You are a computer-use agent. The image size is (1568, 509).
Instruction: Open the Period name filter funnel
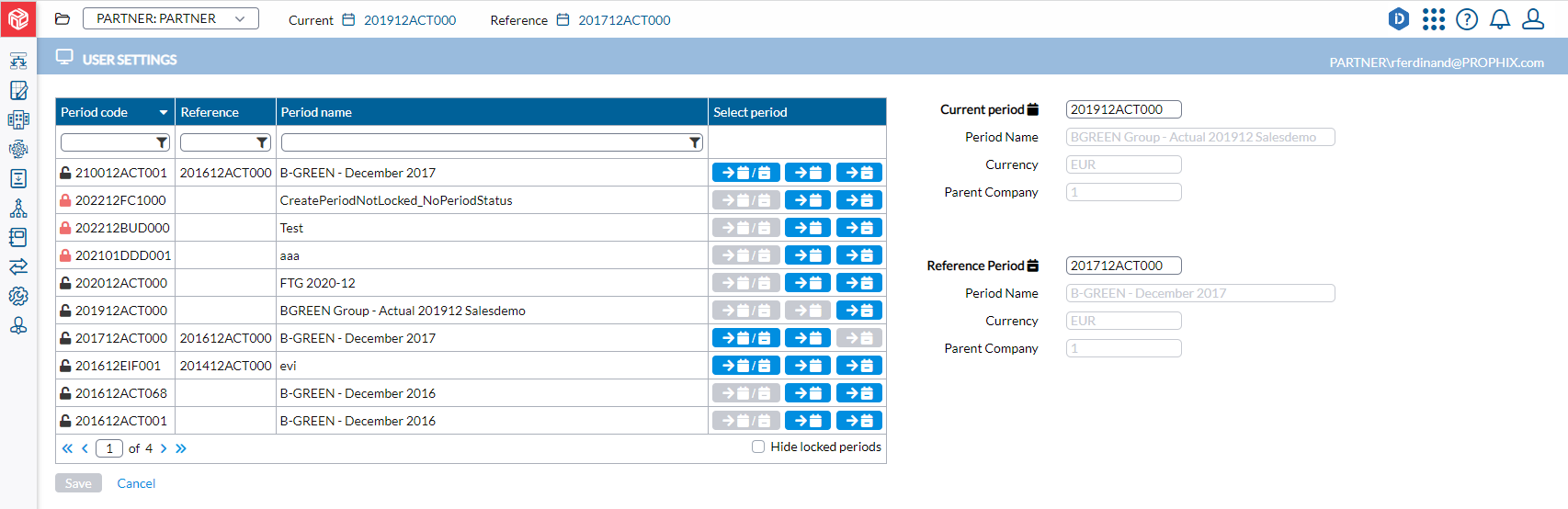click(695, 142)
